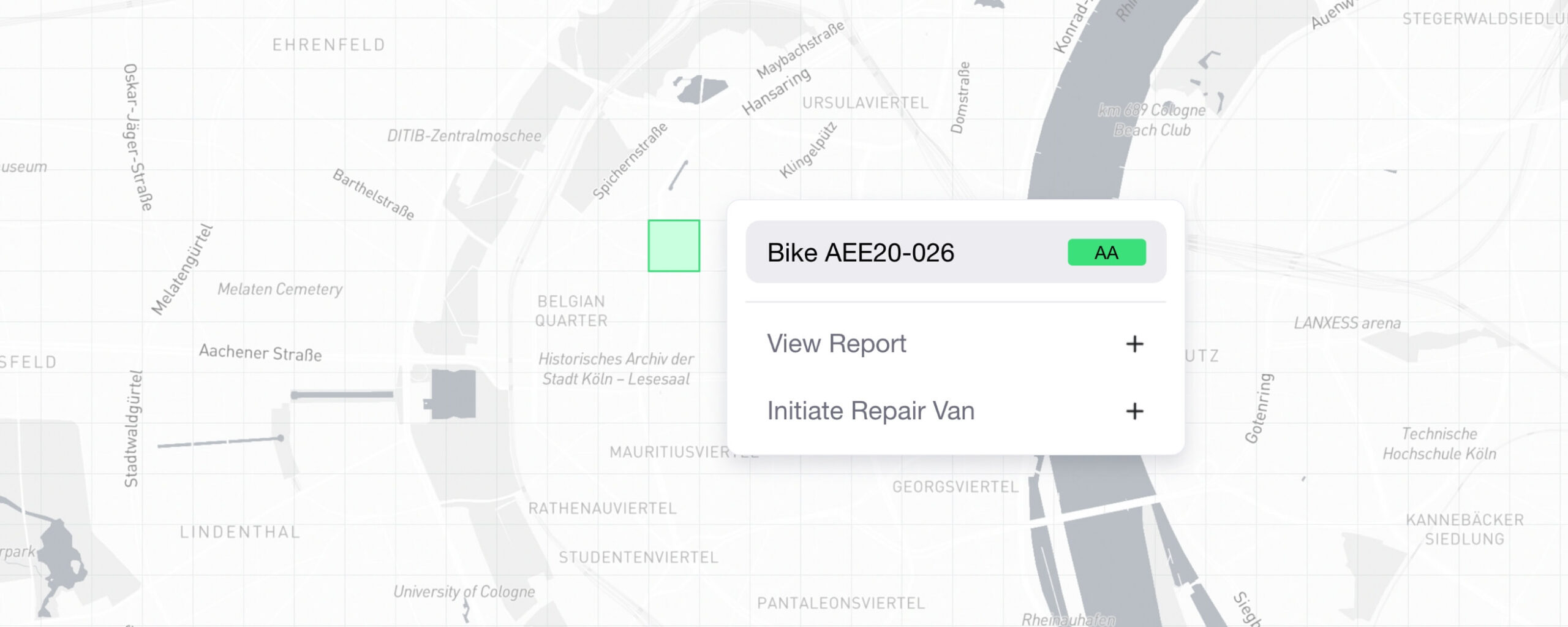1568x627 pixels.
Task: Click the dark building footprint near Aachener Straße
Action: coord(453,394)
